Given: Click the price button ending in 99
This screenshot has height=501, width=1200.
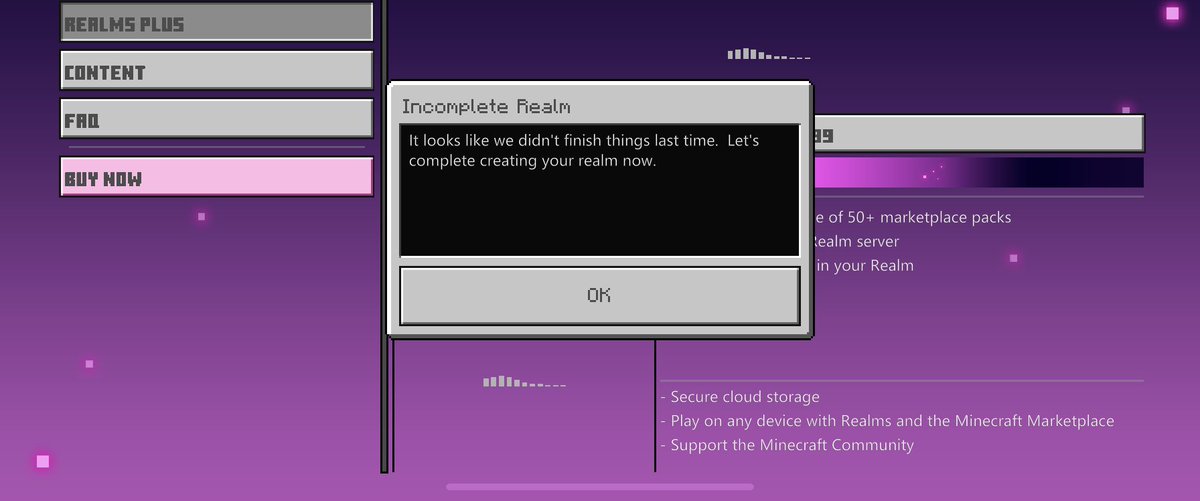Looking at the screenshot, I should 978,134.
